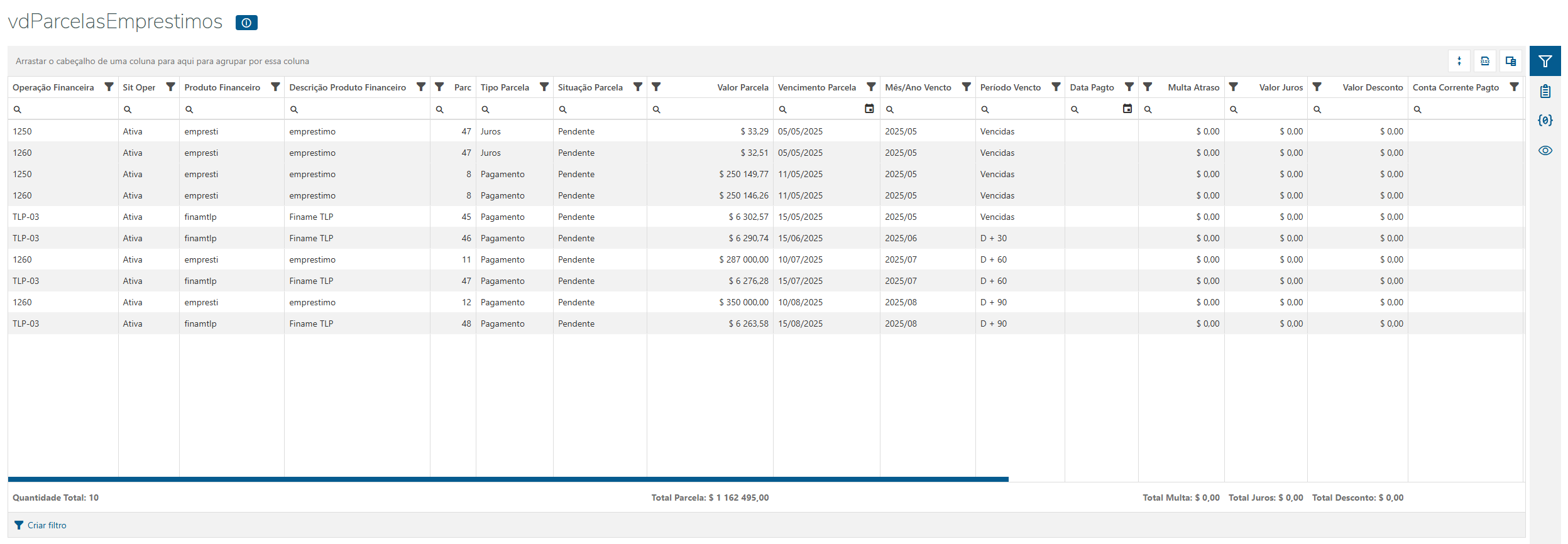Click the Criar filtro link
The height and width of the screenshot is (544, 1568).
click(47, 525)
